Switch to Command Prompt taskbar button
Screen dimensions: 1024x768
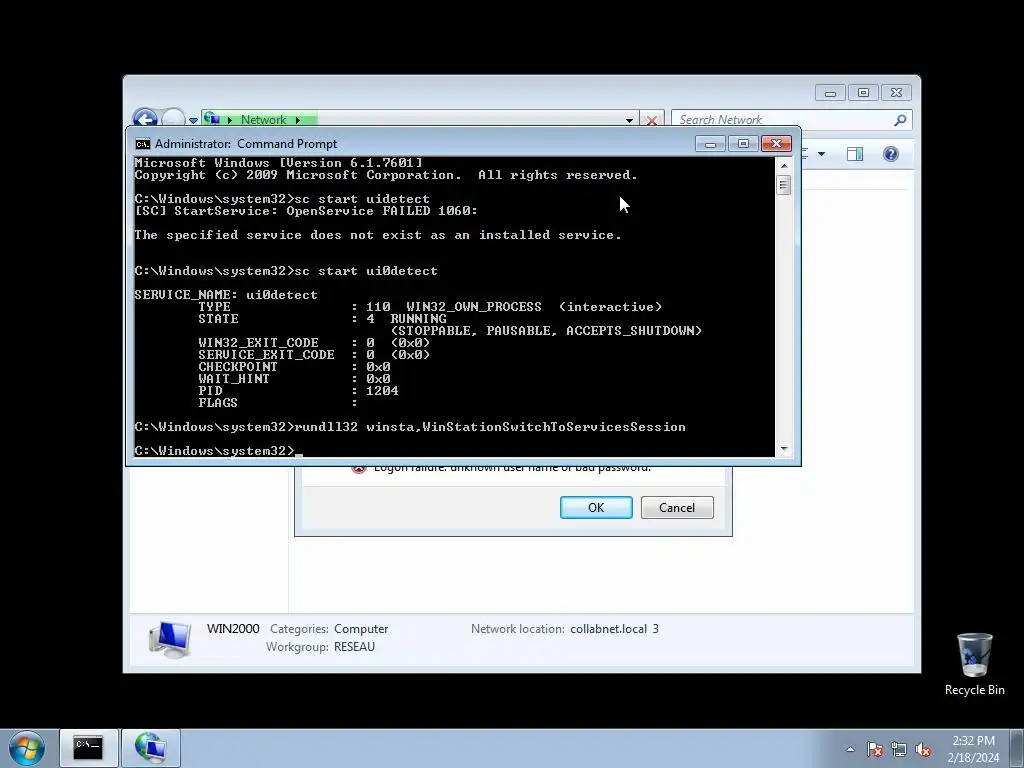(x=89, y=748)
